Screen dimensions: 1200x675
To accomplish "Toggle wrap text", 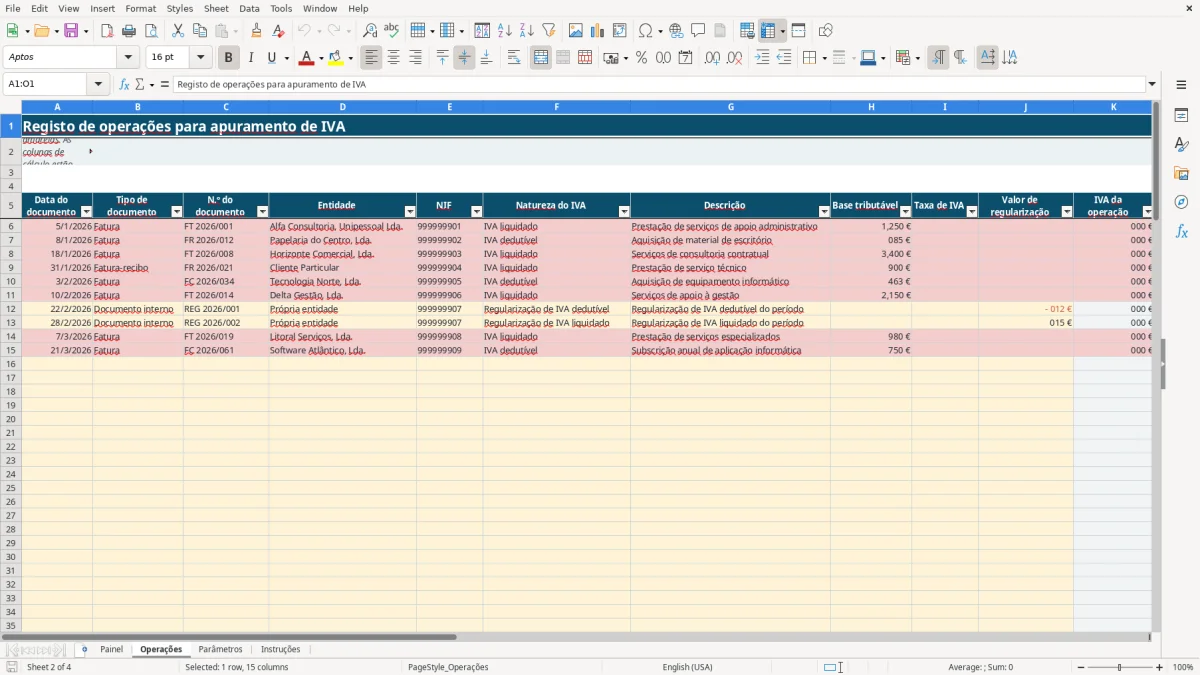I will (x=514, y=58).
